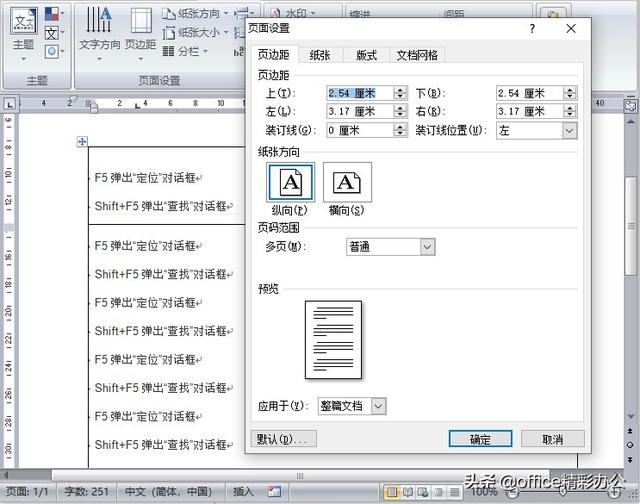Click the zoom level 100% indicator
The image size is (640, 504).
484,492
